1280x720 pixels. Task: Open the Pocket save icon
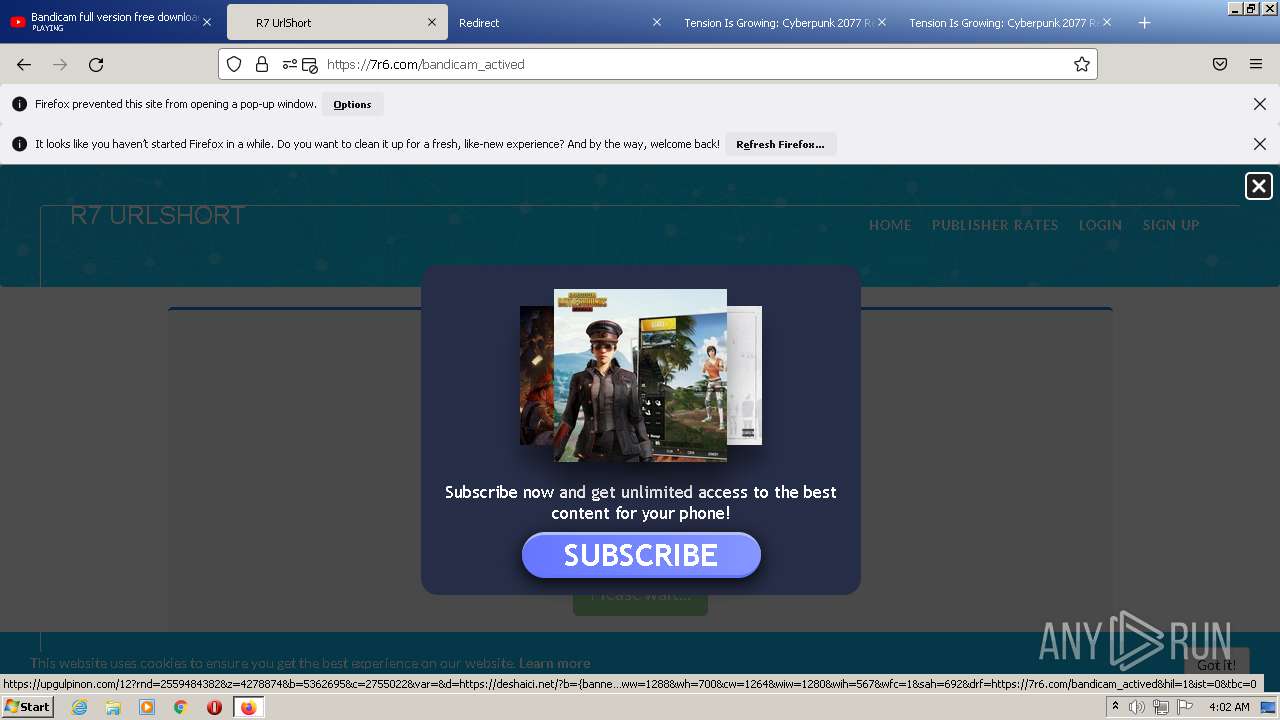coord(1220,64)
